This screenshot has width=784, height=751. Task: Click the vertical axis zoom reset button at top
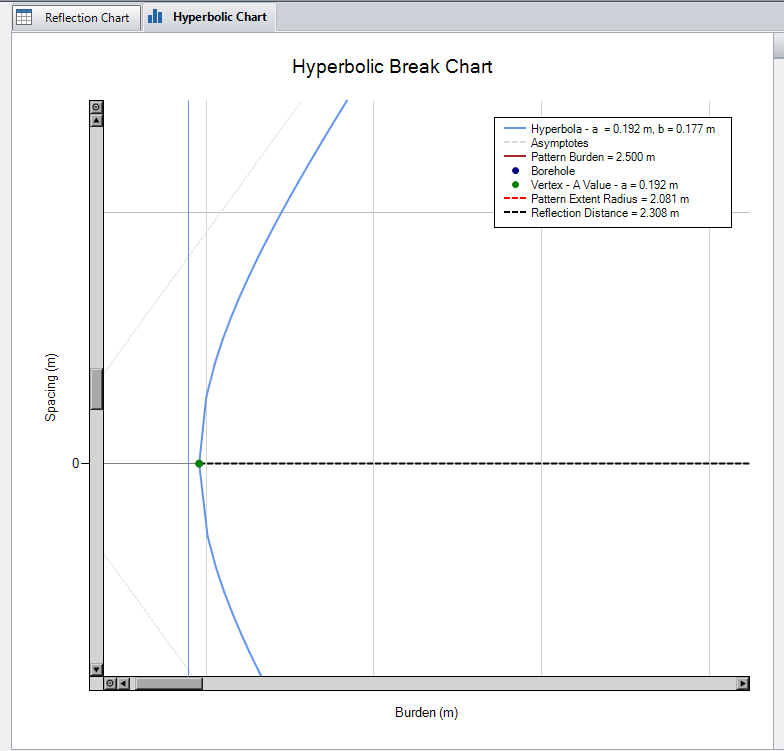[x=96, y=106]
